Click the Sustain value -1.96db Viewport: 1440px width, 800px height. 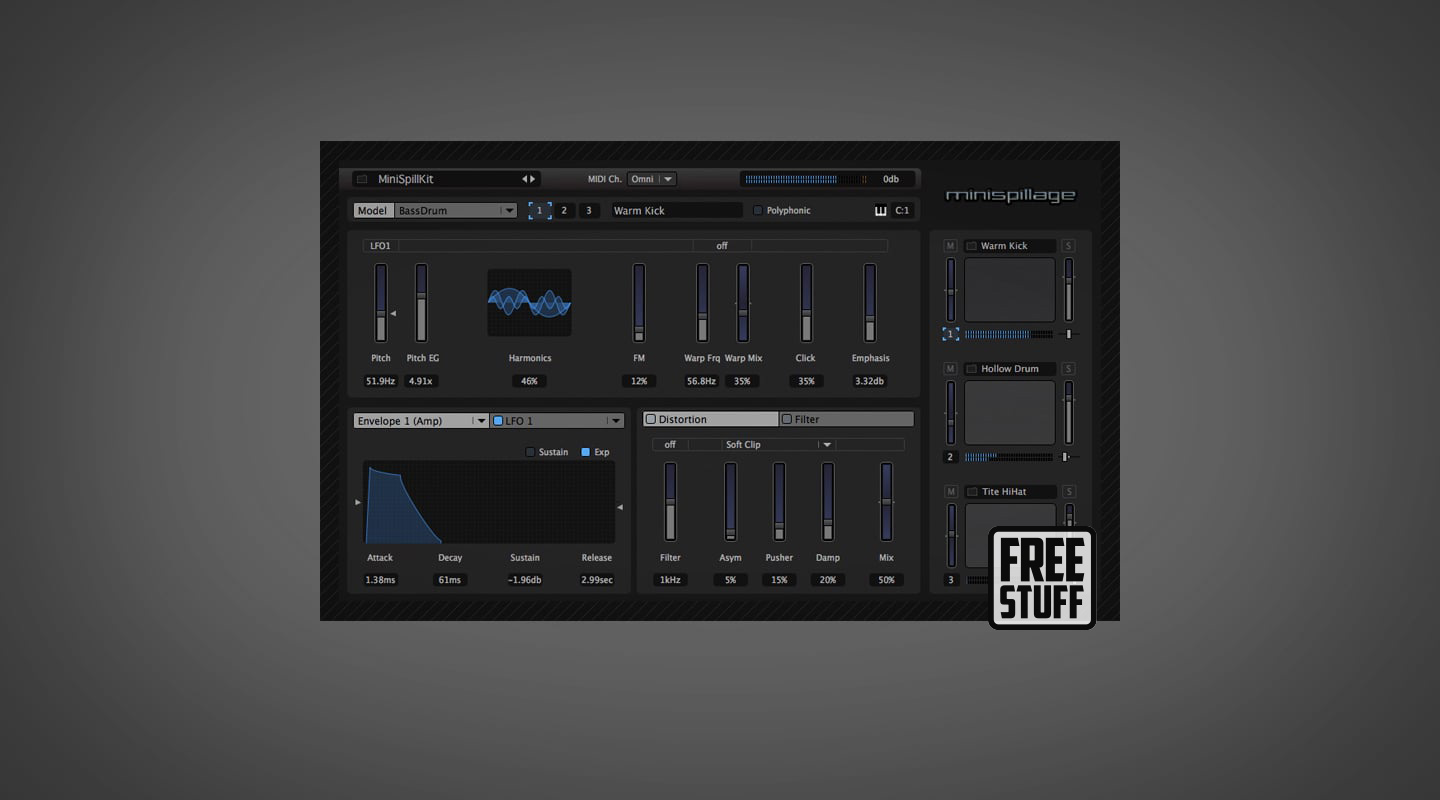pyautogui.click(x=525, y=580)
